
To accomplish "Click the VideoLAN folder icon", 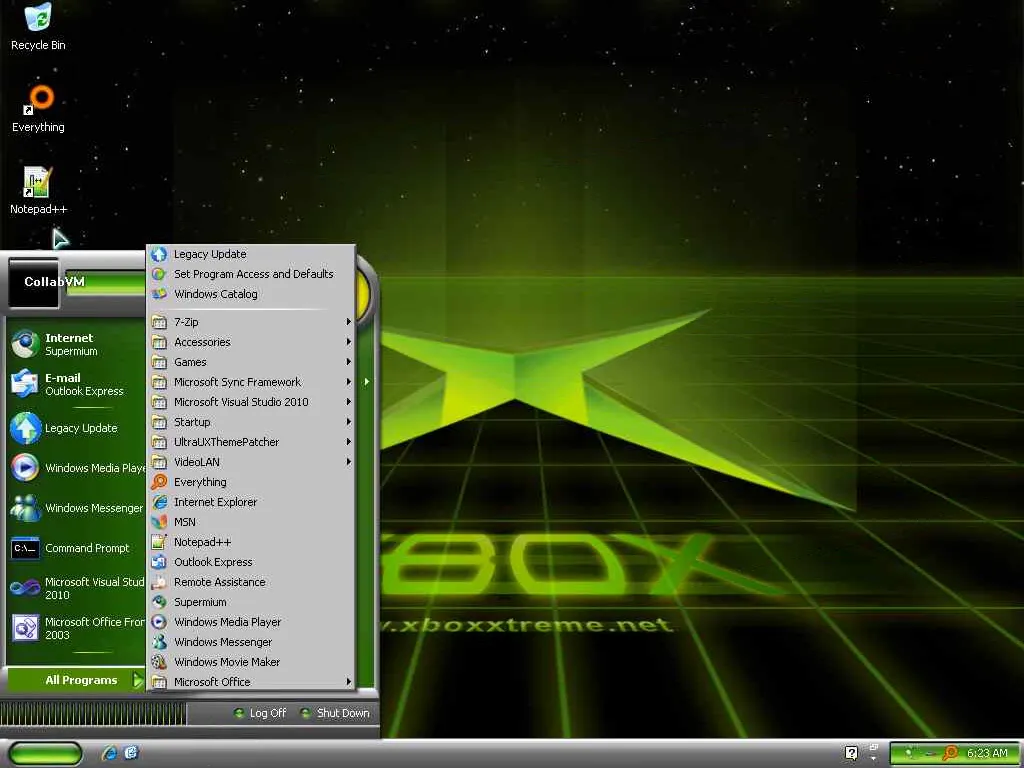I will [x=159, y=462].
